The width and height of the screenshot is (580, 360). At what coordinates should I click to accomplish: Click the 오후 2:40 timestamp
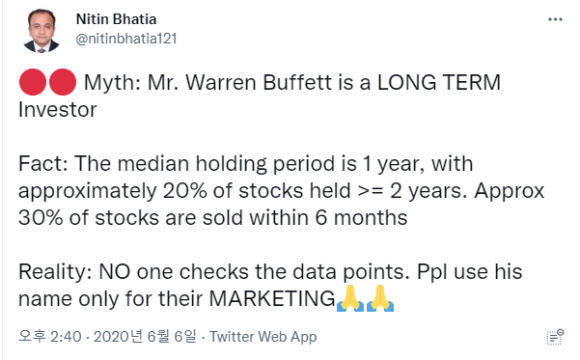(x=50, y=337)
